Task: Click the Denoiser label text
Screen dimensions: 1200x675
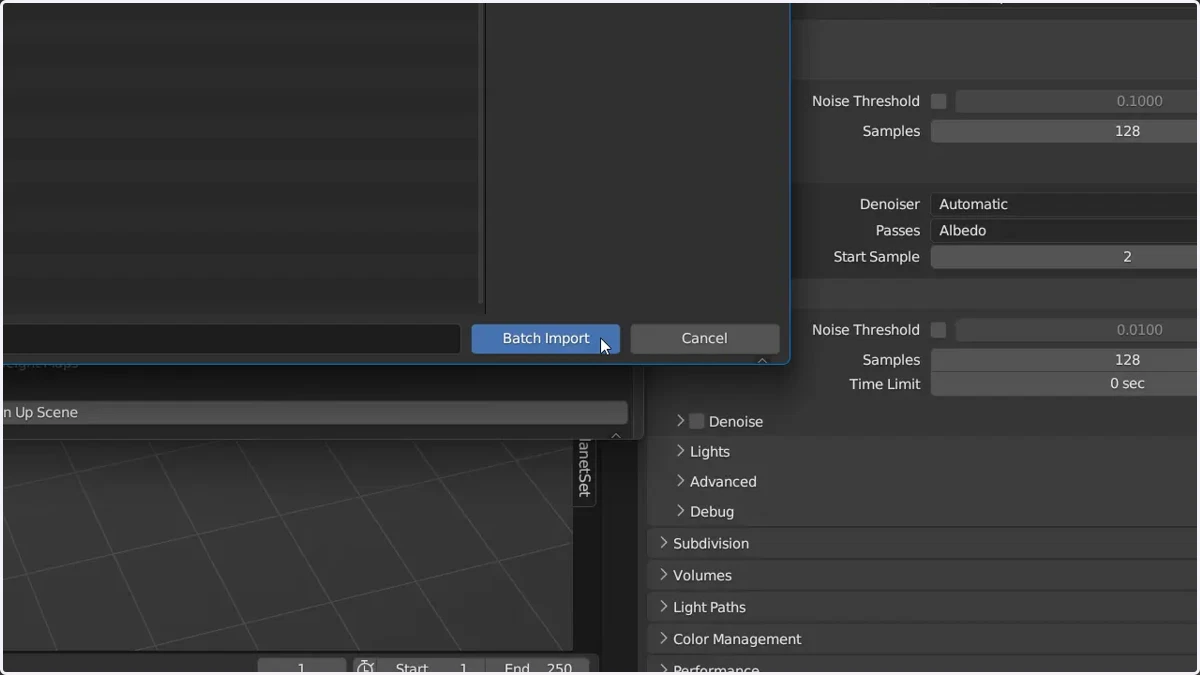Action: click(889, 204)
